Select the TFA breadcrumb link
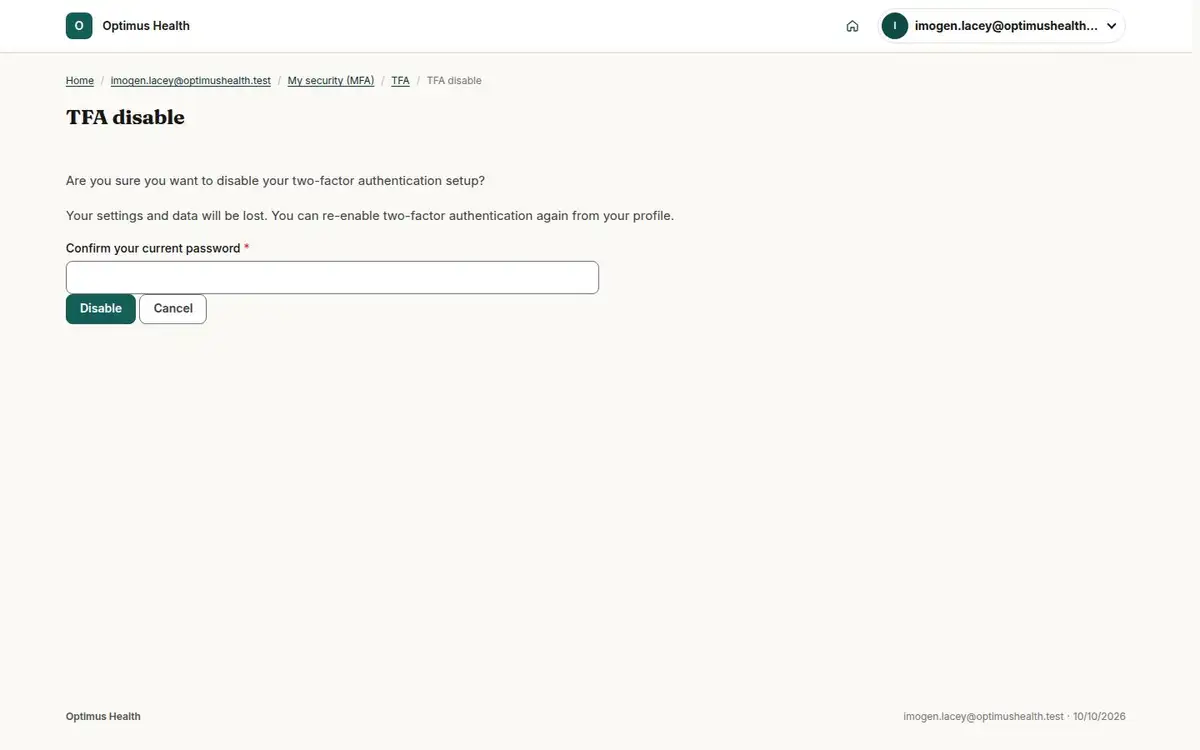The height and width of the screenshot is (750, 1200). [400, 80]
